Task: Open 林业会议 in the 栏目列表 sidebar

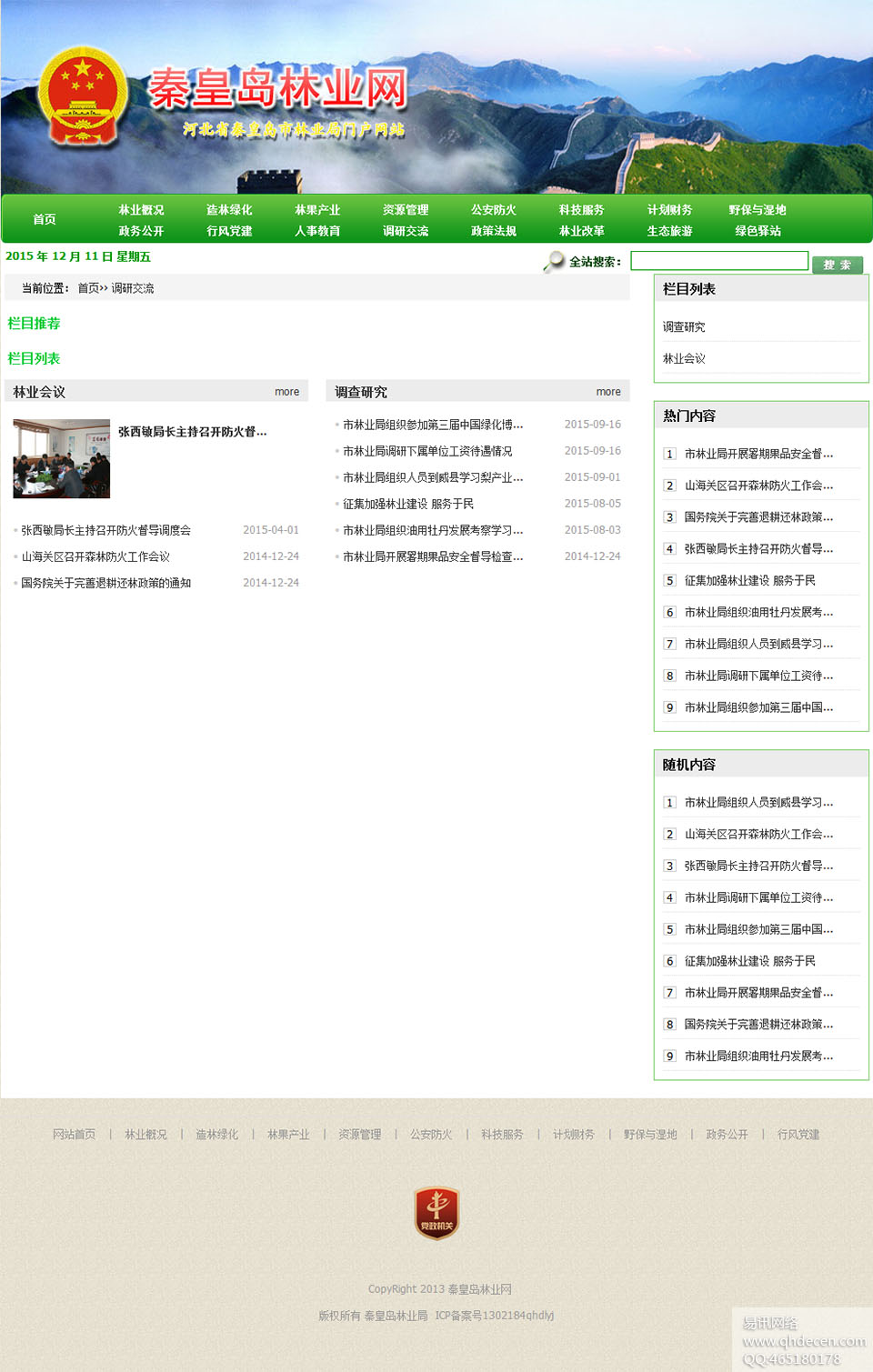Action: pos(684,359)
